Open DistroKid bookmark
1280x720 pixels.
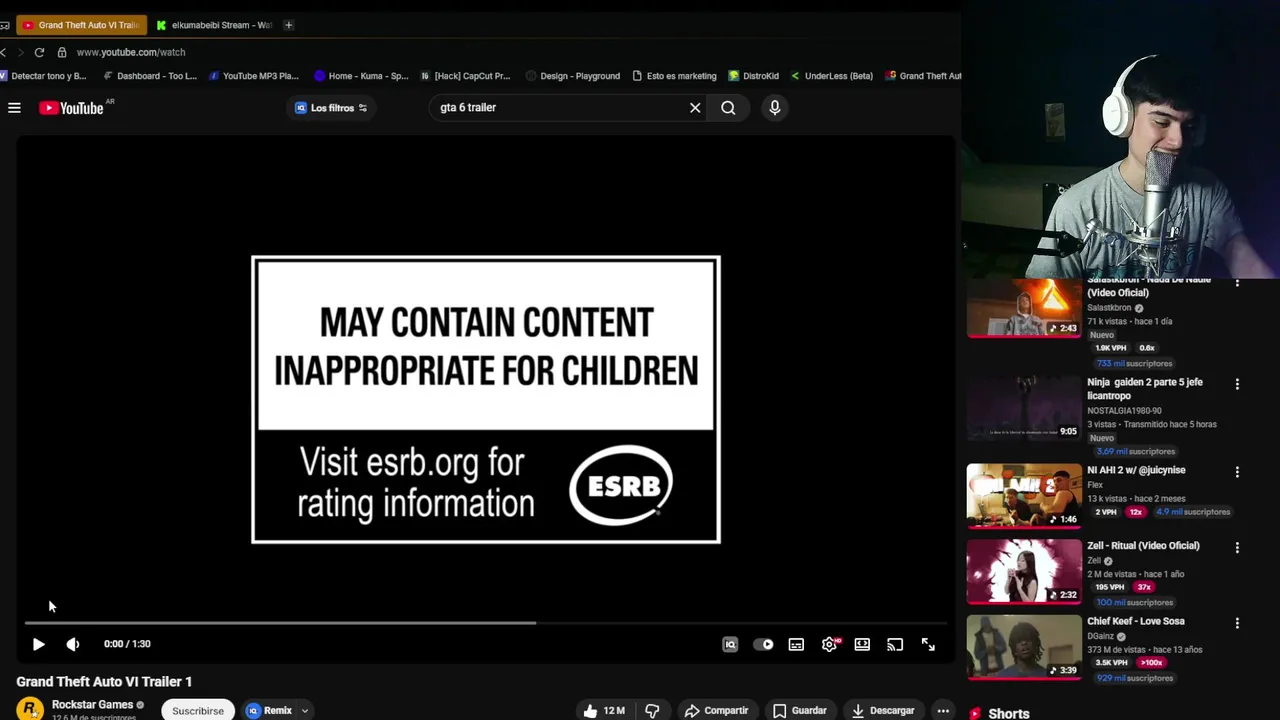pyautogui.click(x=754, y=76)
